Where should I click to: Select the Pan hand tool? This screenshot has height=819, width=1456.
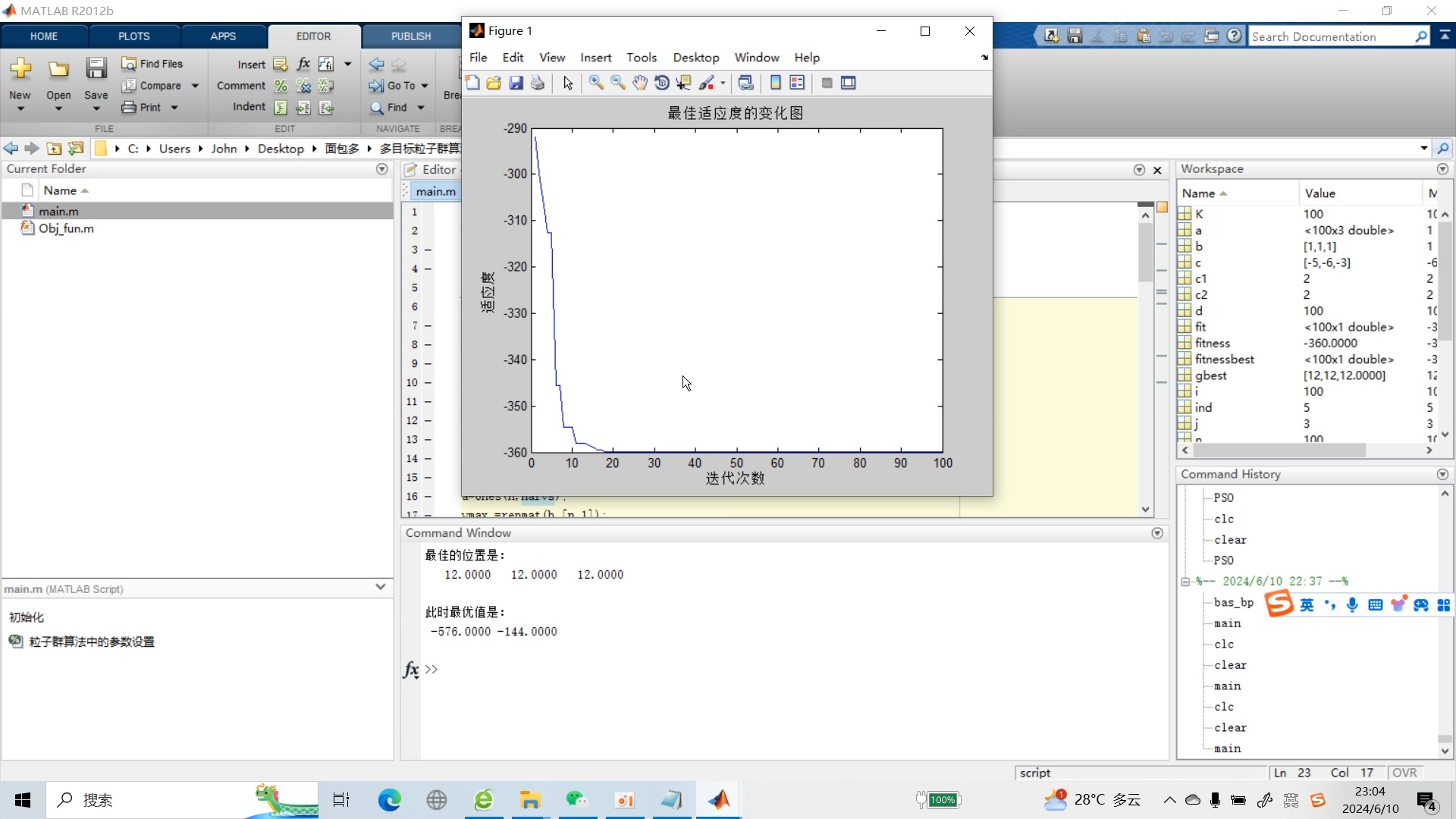pyautogui.click(x=640, y=83)
